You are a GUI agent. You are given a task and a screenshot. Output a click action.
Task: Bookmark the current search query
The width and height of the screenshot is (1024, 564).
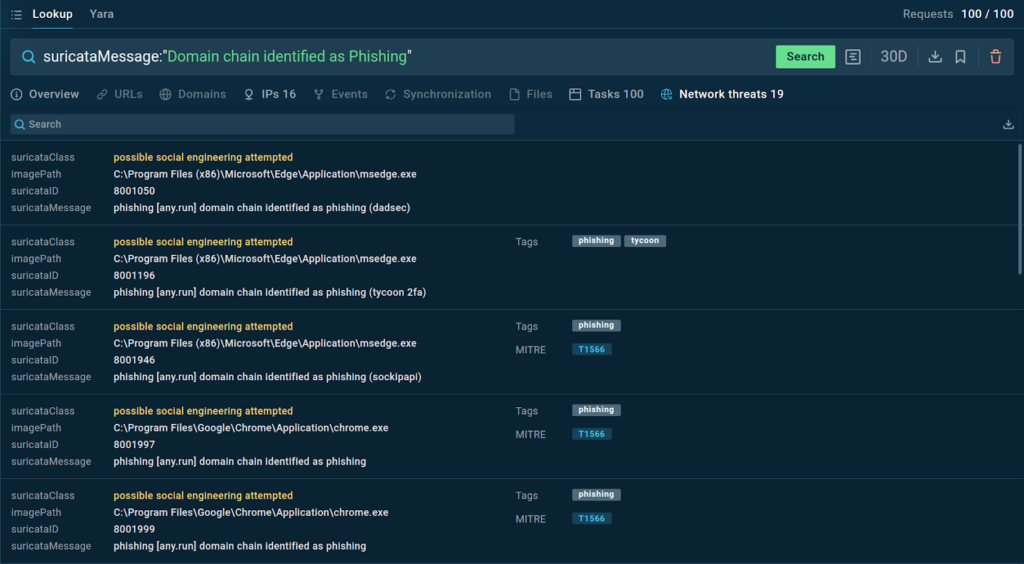tap(960, 57)
